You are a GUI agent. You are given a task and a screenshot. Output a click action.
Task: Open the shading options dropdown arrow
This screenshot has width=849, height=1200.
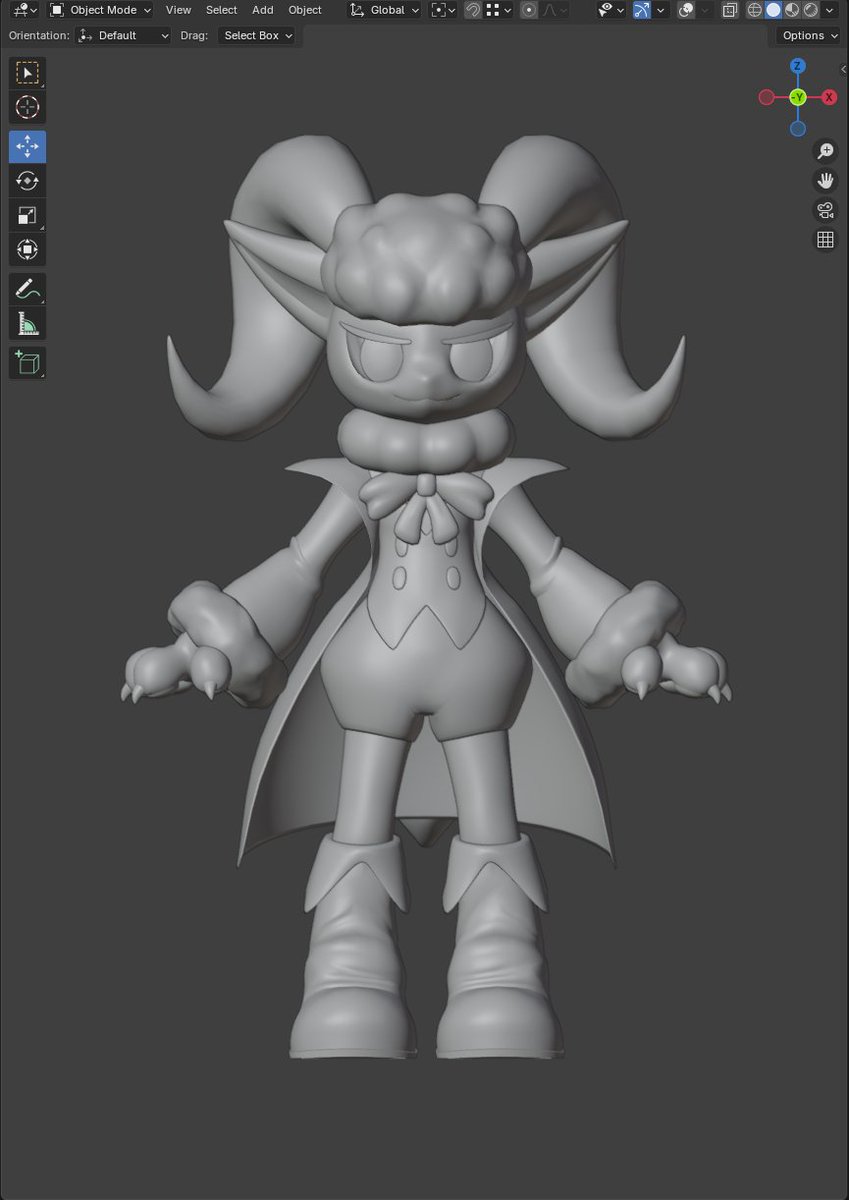pos(830,10)
